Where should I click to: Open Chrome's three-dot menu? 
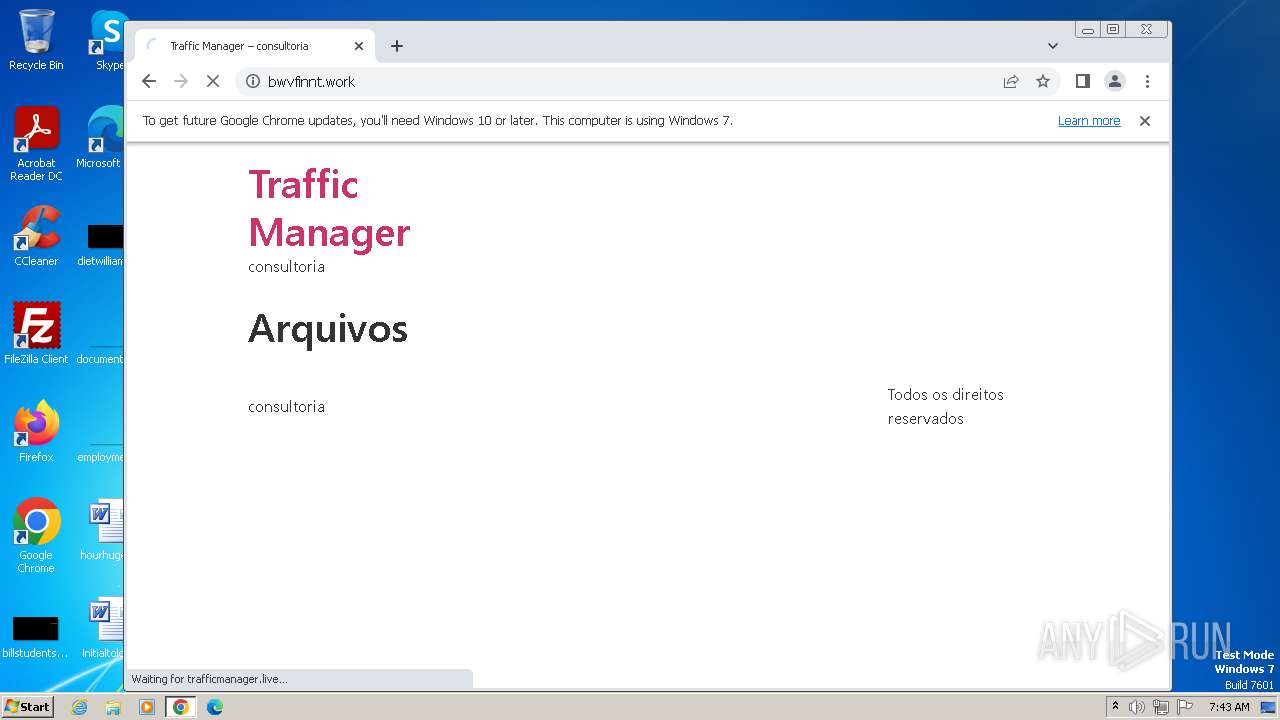1147,82
